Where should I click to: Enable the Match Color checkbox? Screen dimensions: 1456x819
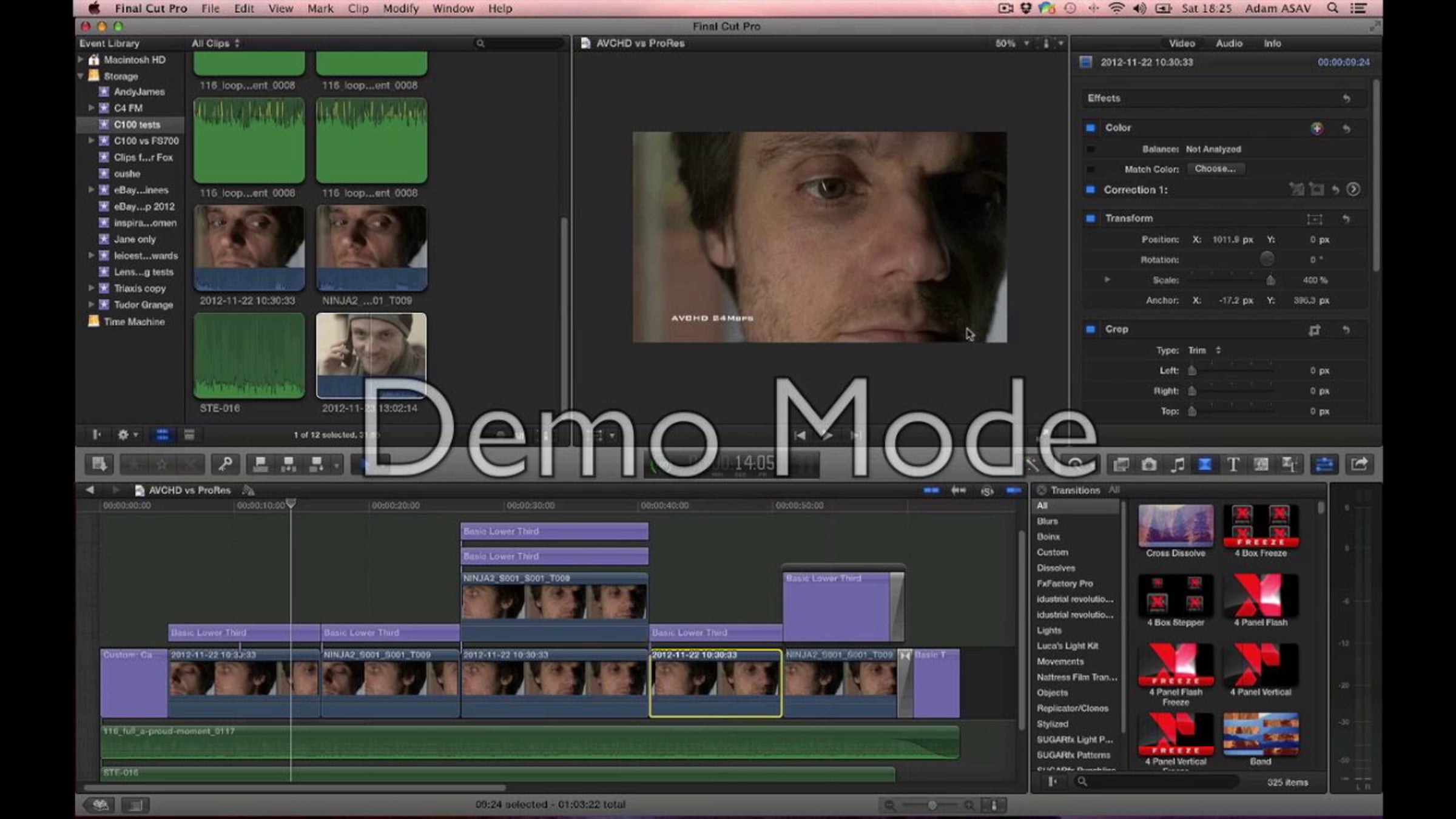click(1090, 169)
